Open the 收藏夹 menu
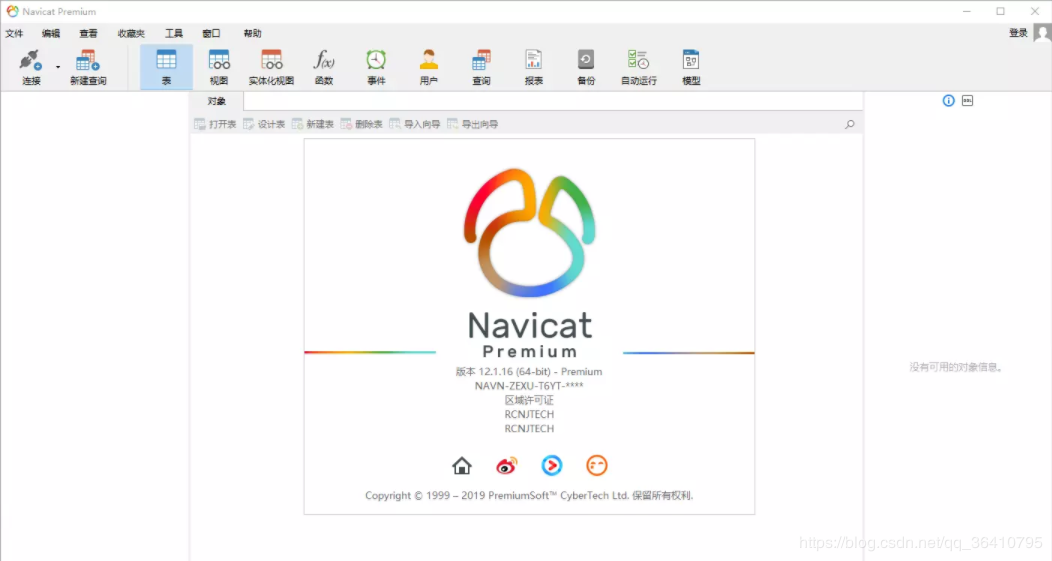Image resolution: width=1052 pixels, height=561 pixels. (x=131, y=34)
